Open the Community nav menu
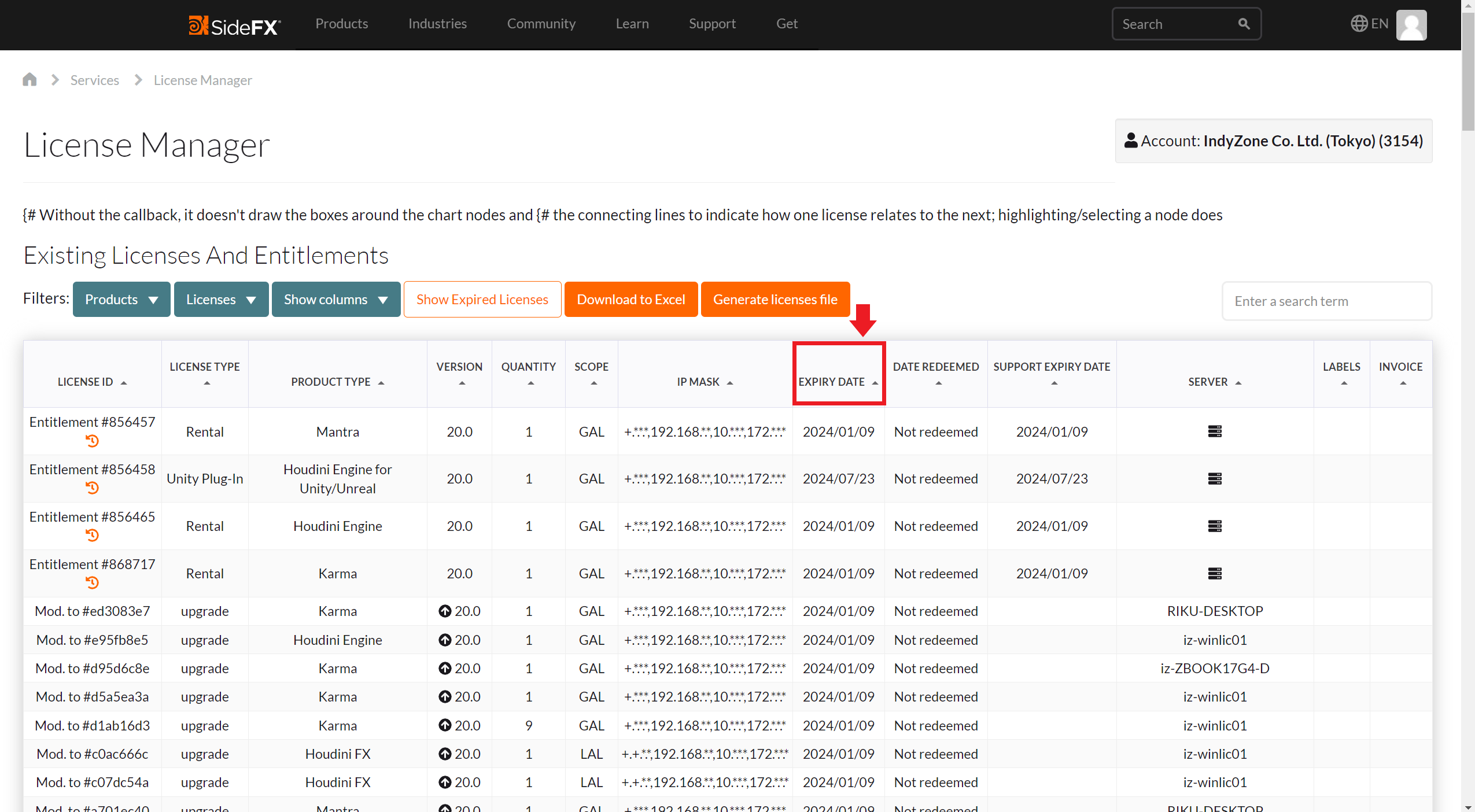The width and height of the screenshot is (1475, 812). 541,24
